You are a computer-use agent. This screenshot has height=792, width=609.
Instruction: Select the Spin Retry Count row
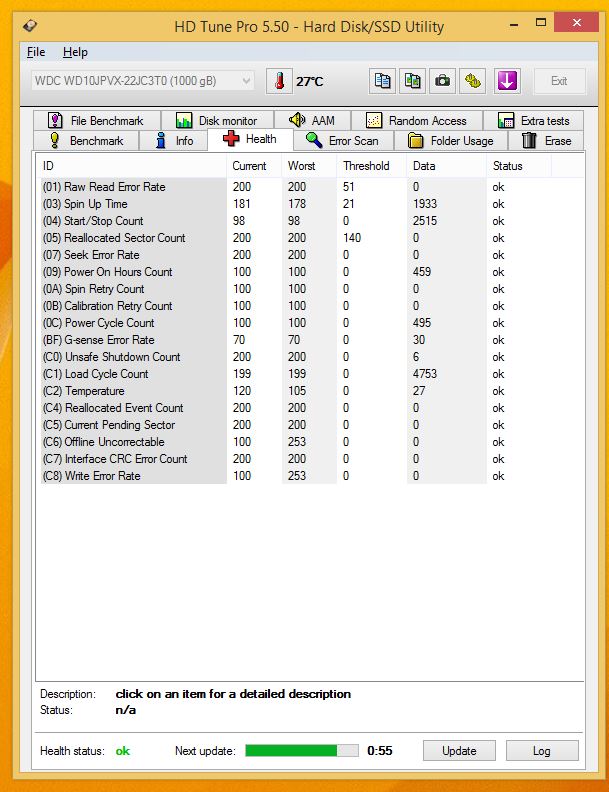295,289
